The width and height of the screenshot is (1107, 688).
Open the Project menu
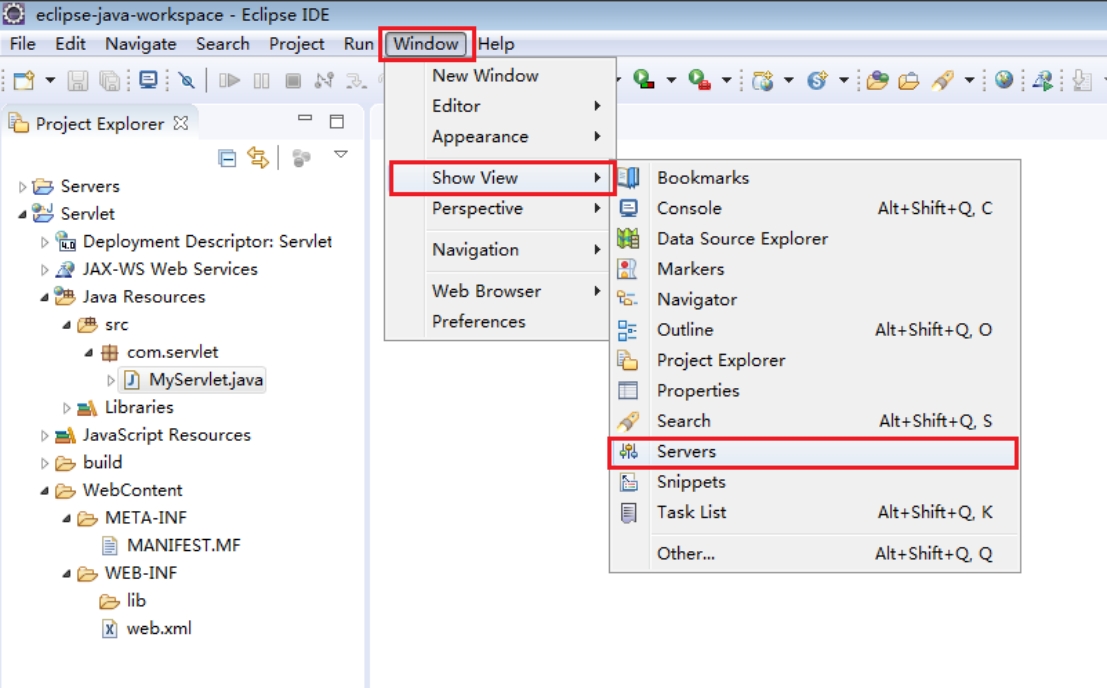(297, 44)
